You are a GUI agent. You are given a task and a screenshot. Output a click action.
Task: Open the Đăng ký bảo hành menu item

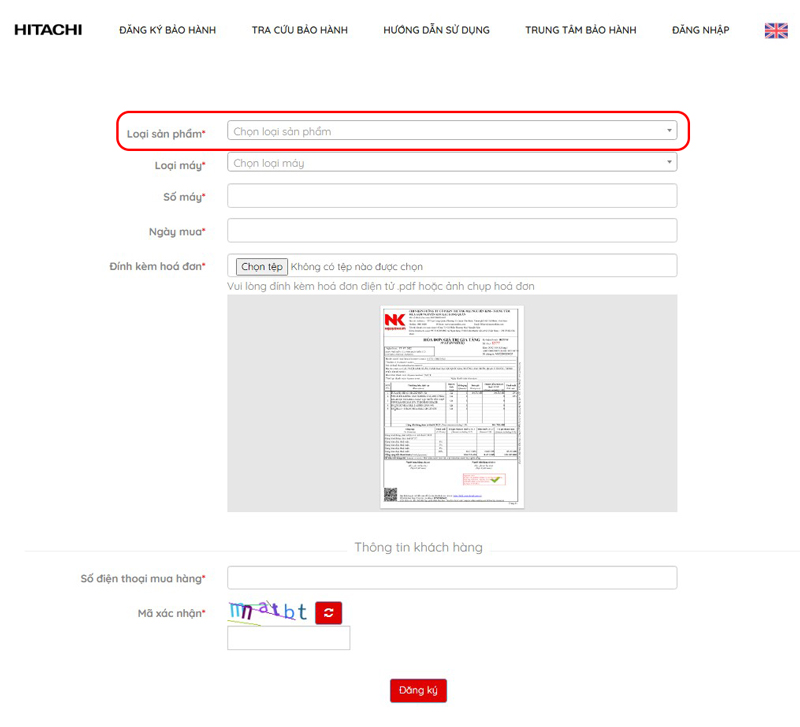(167, 30)
